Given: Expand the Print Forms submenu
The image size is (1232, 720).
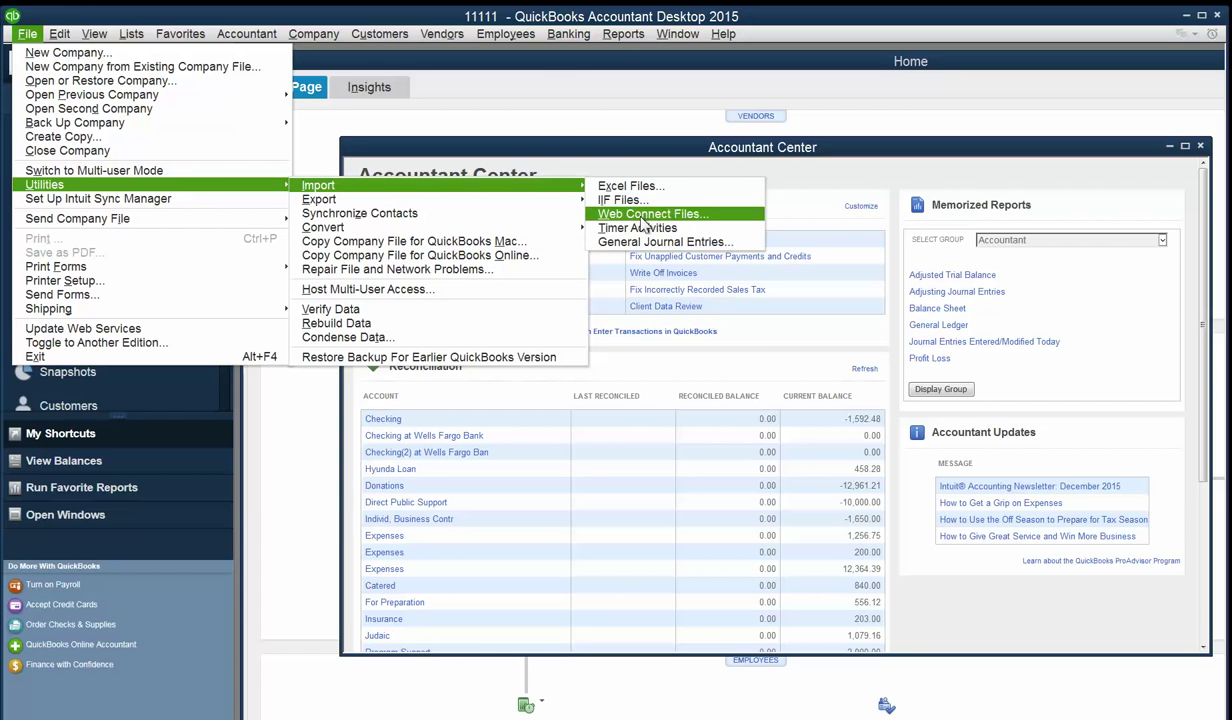Looking at the screenshot, I should pyautogui.click(x=286, y=267).
